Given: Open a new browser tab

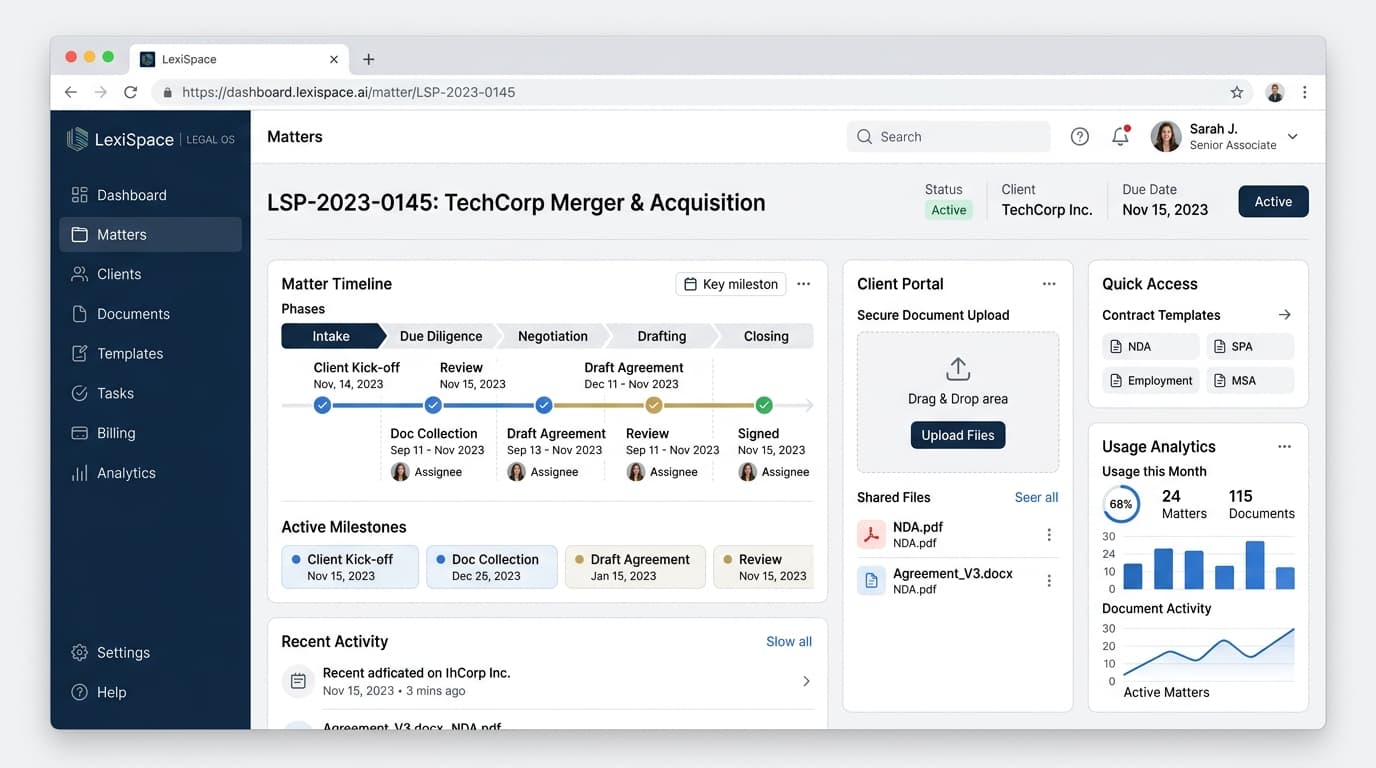Looking at the screenshot, I should (x=368, y=59).
